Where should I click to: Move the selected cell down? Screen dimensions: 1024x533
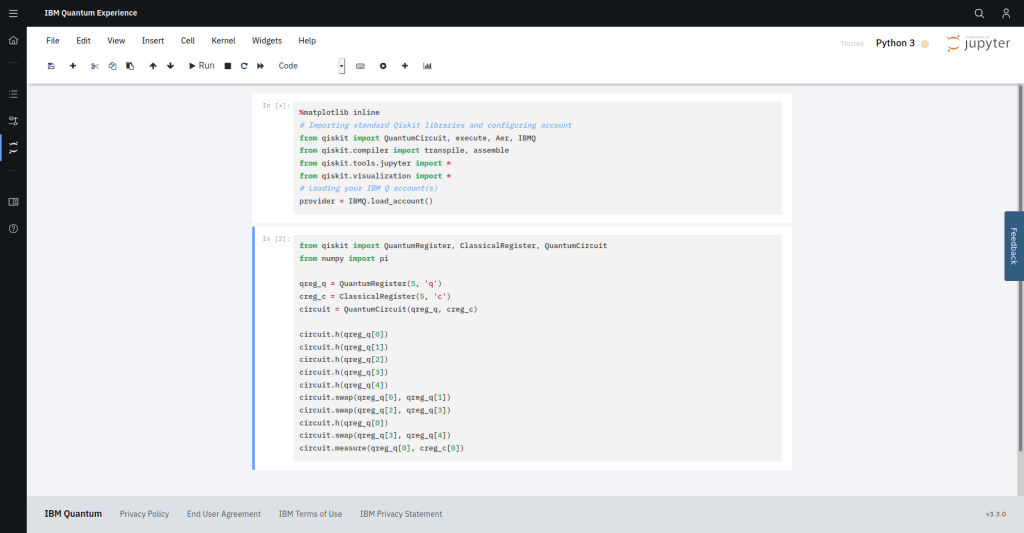tap(170, 66)
